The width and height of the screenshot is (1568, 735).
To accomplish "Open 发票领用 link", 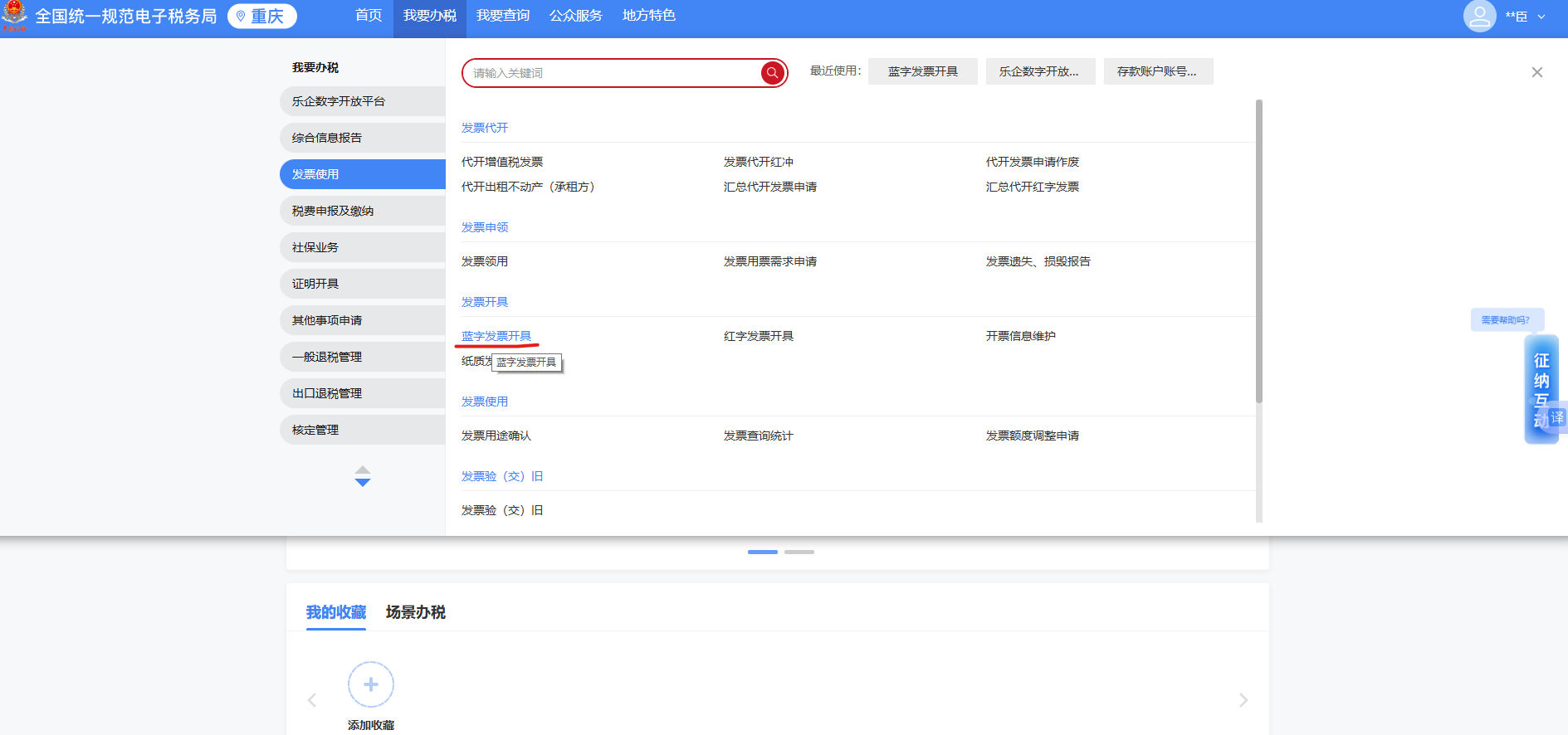I will [x=485, y=261].
